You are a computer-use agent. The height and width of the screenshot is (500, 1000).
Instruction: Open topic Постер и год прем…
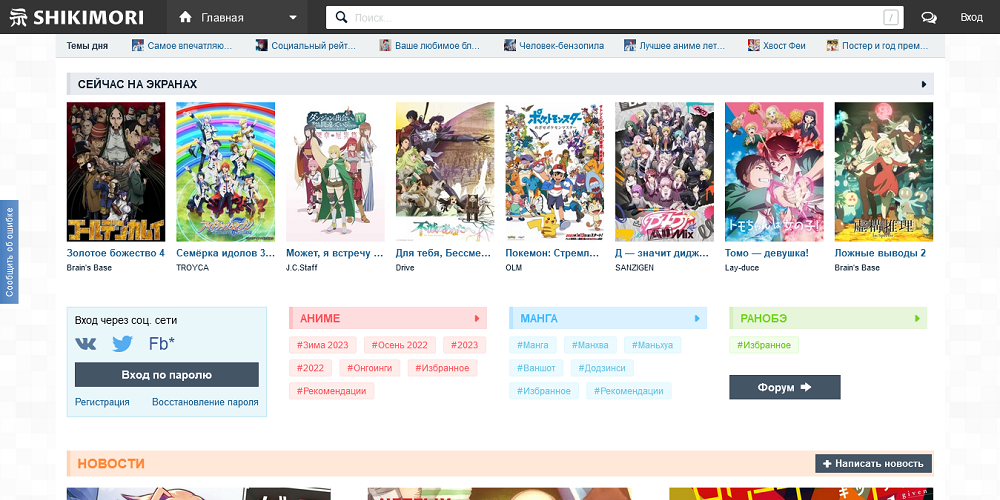(x=885, y=45)
